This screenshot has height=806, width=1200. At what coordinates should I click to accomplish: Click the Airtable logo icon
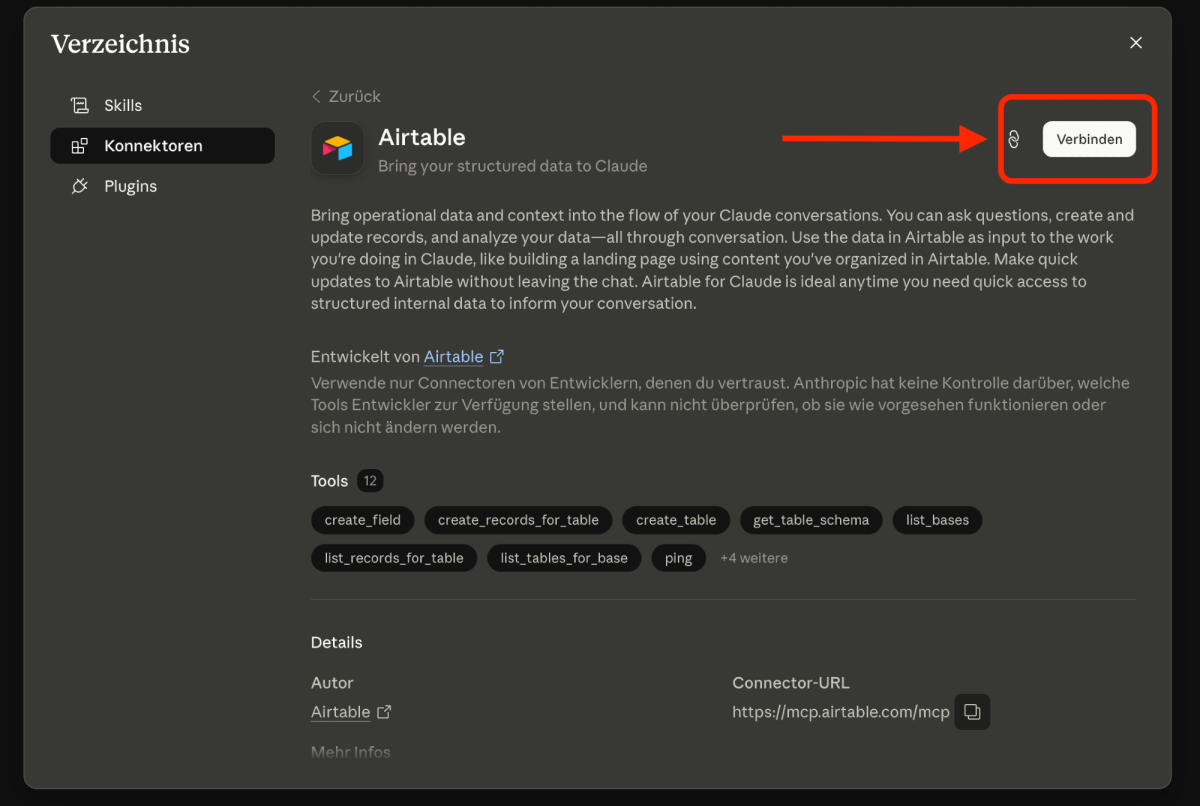[x=337, y=149]
